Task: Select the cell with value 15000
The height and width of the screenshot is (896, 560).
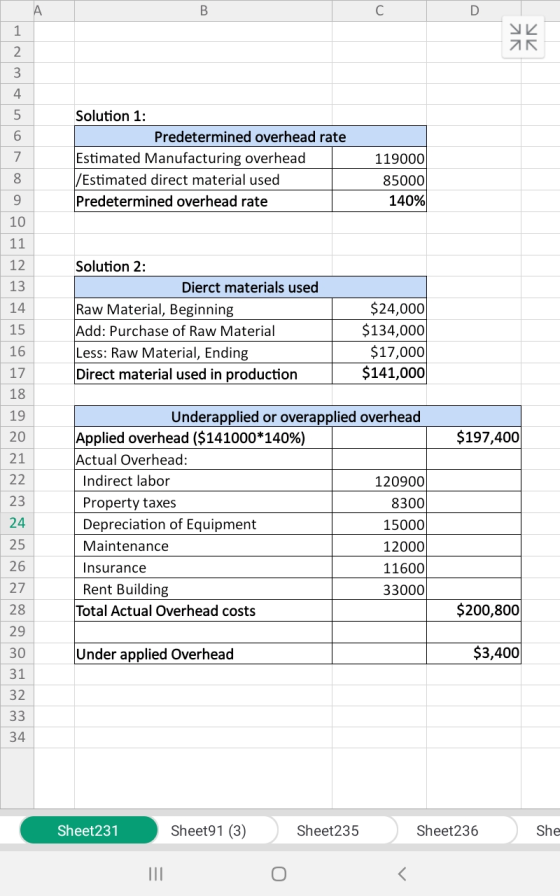Action: (379, 525)
